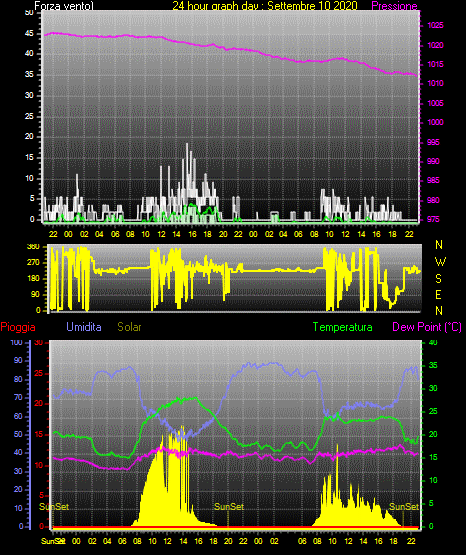The image size is (466, 555).
Task: Click the blue 'Umidita' legend label
Action: tap(84, 327)
